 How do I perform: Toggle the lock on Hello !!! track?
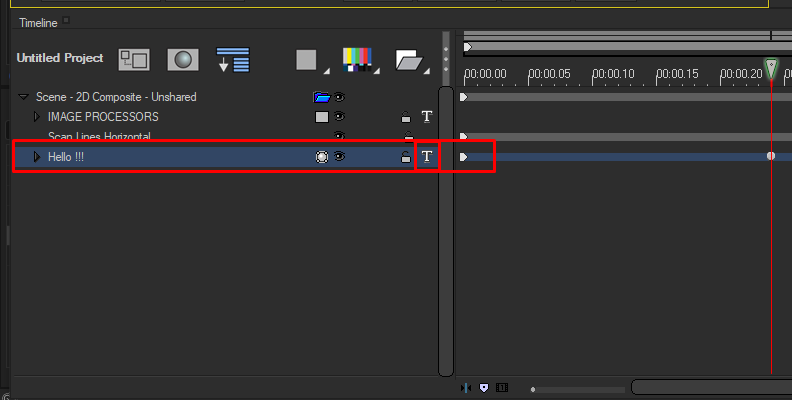pyautogui.click(x=405, y=158)
